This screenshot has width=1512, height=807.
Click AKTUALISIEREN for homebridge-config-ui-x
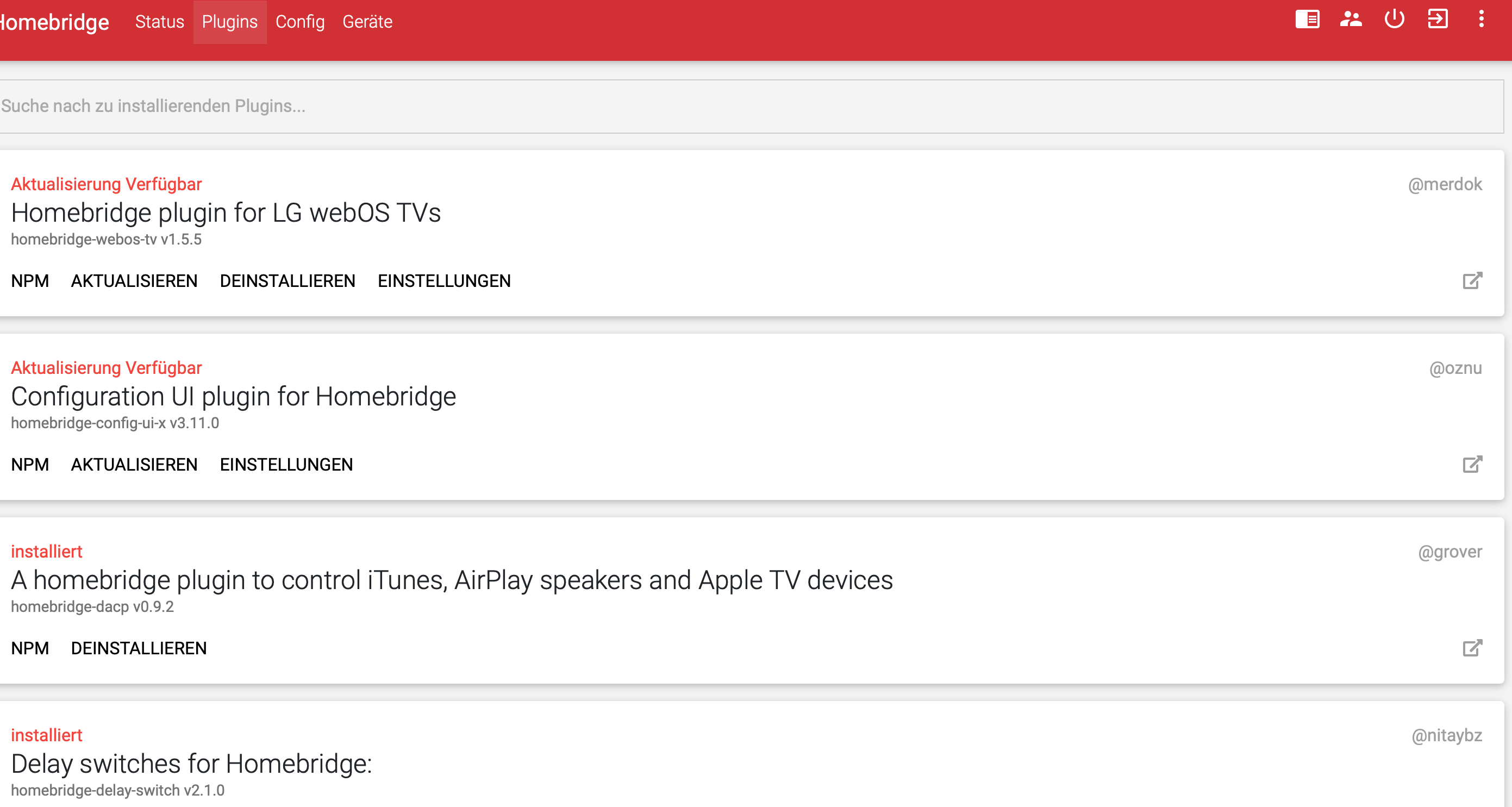point(134,465)
